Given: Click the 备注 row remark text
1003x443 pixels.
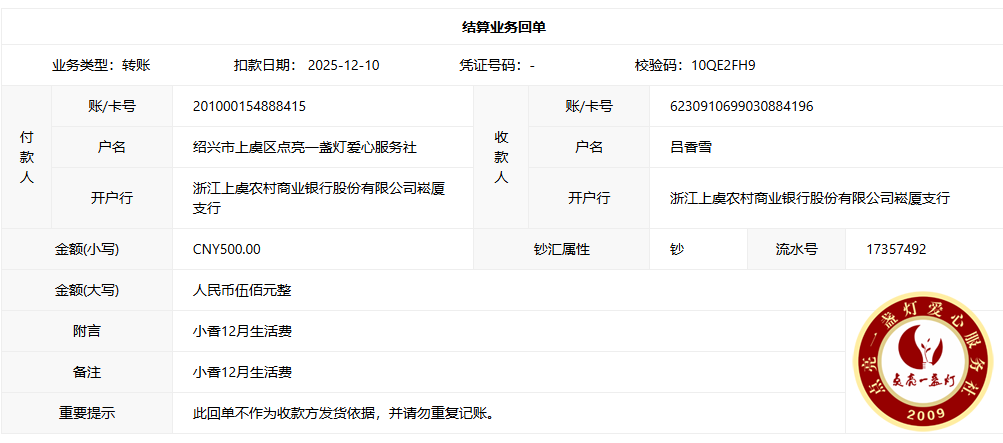Looking at the screenshot, I should tap(242, 372).
